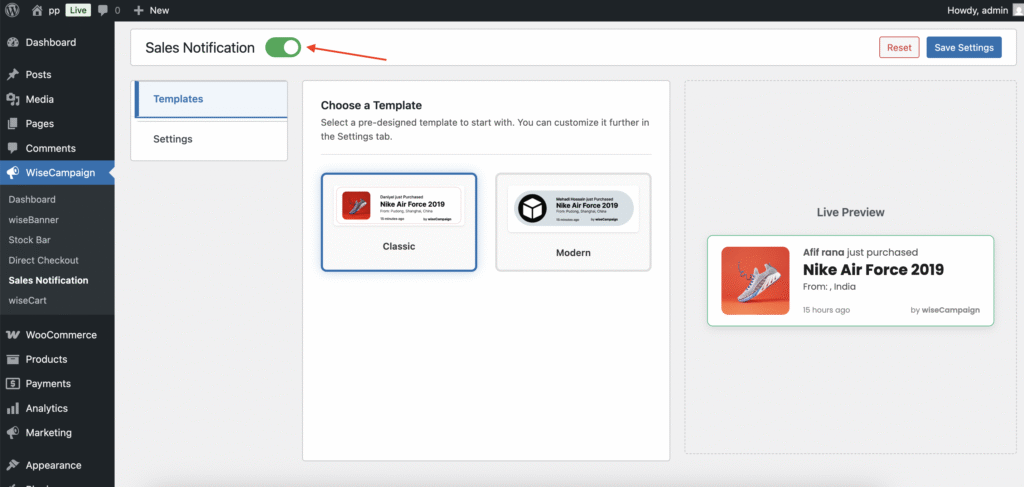
Task: Open the Templates tab
Action: [211, 99]
